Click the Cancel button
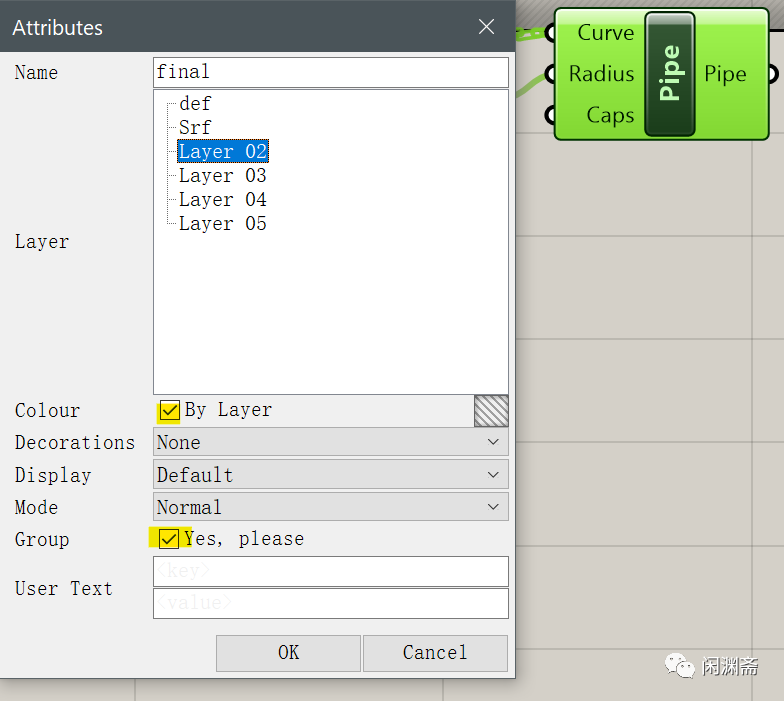Image resolution: width=784 pixels, height=701 pixels. (435, 653)
